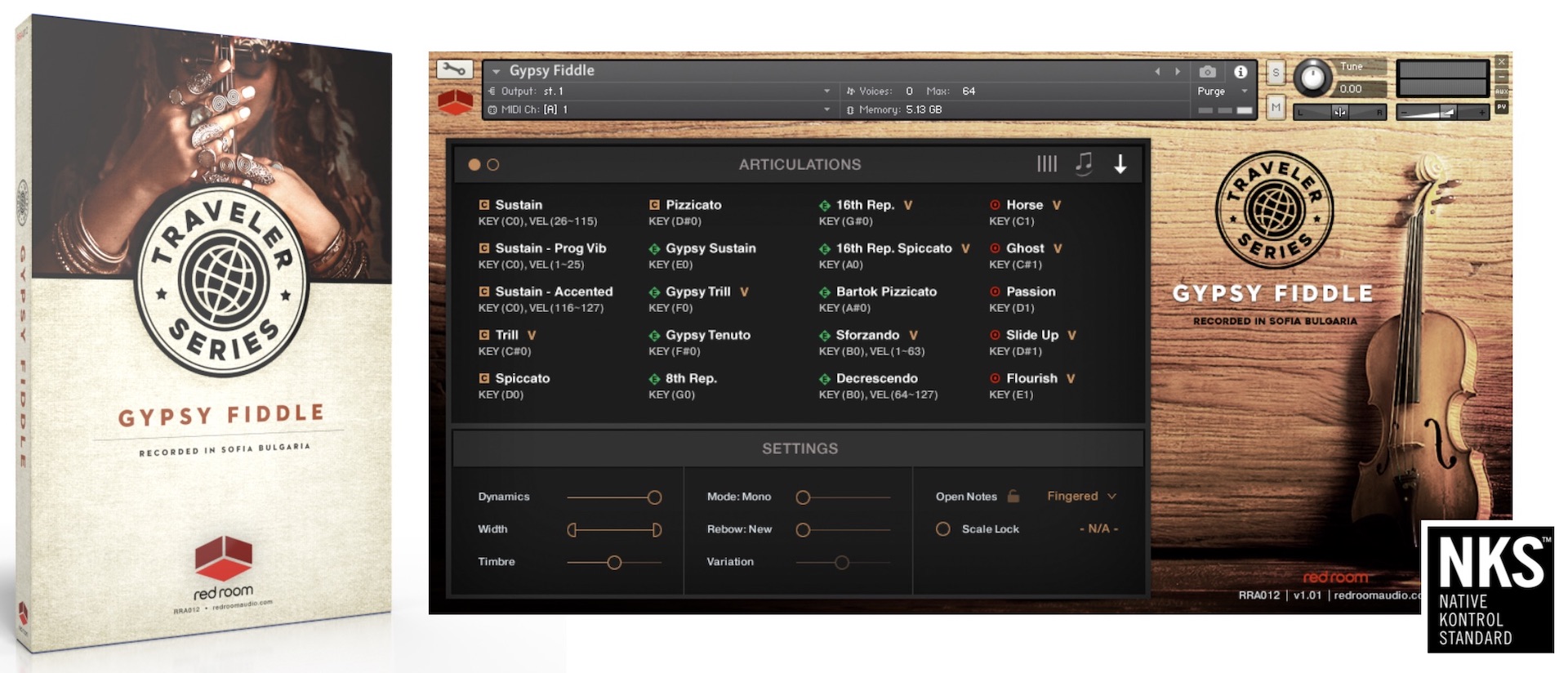
Task: Enable the Scale Lock radio circle
Action: [x=942, y=529]
